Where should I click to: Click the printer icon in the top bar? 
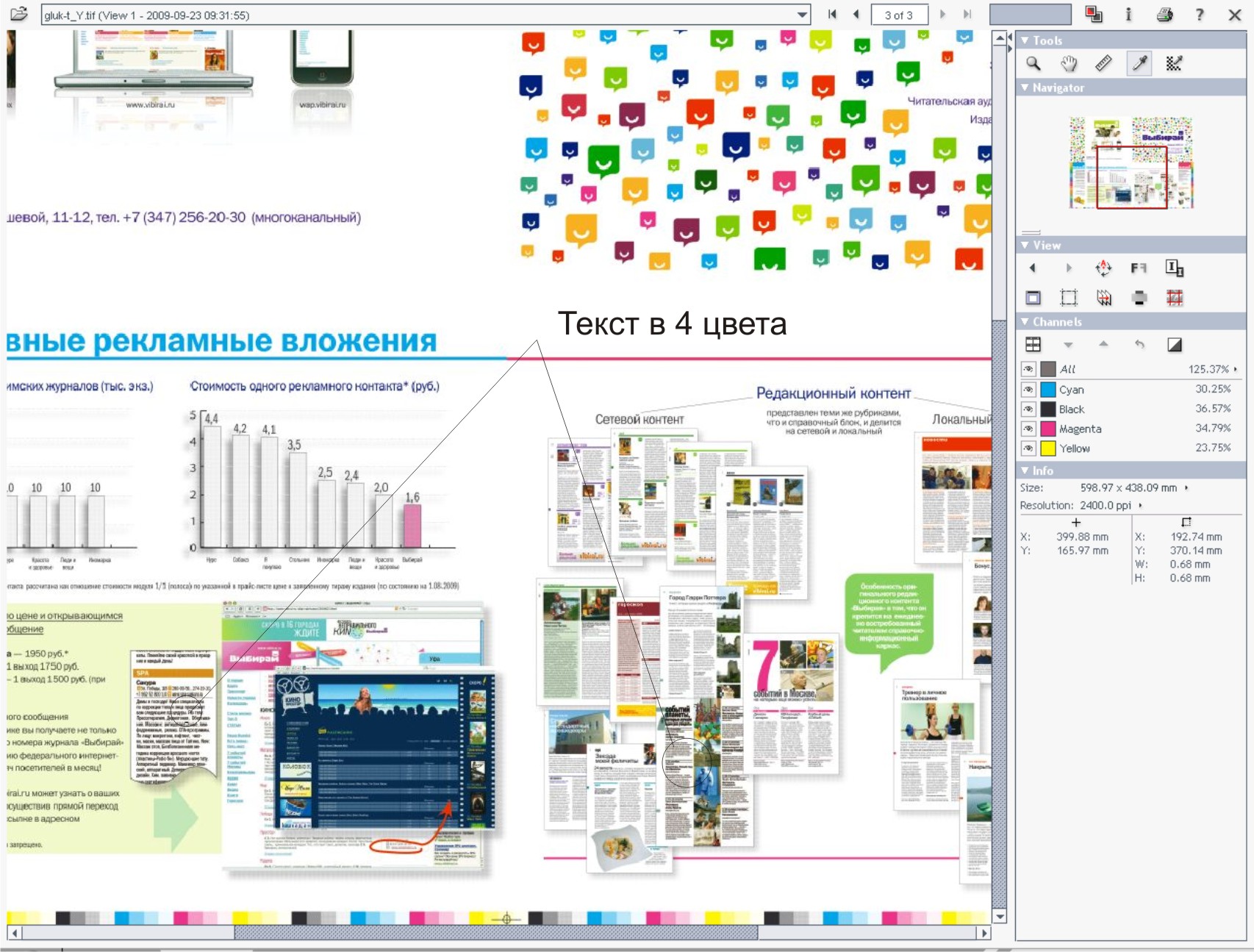click(x=1164, y=14)
